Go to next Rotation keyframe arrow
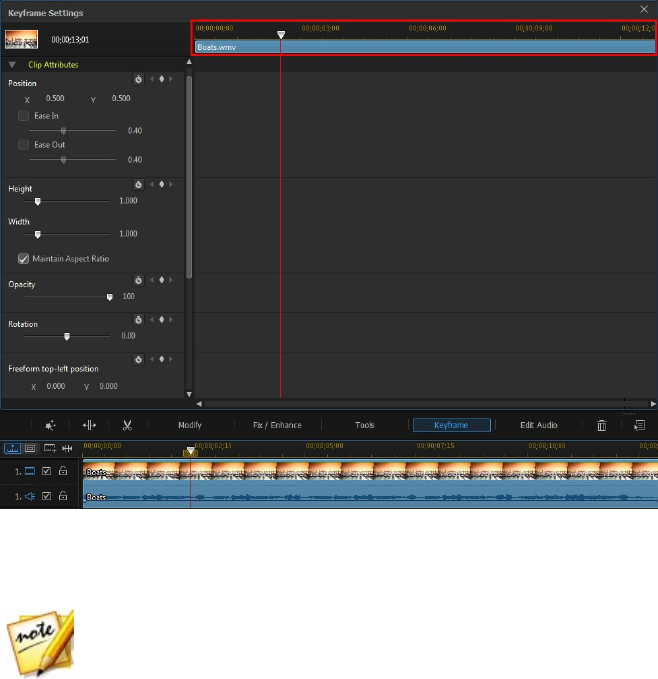The height and width of the screenshot is (679, 658). [171, 320]
